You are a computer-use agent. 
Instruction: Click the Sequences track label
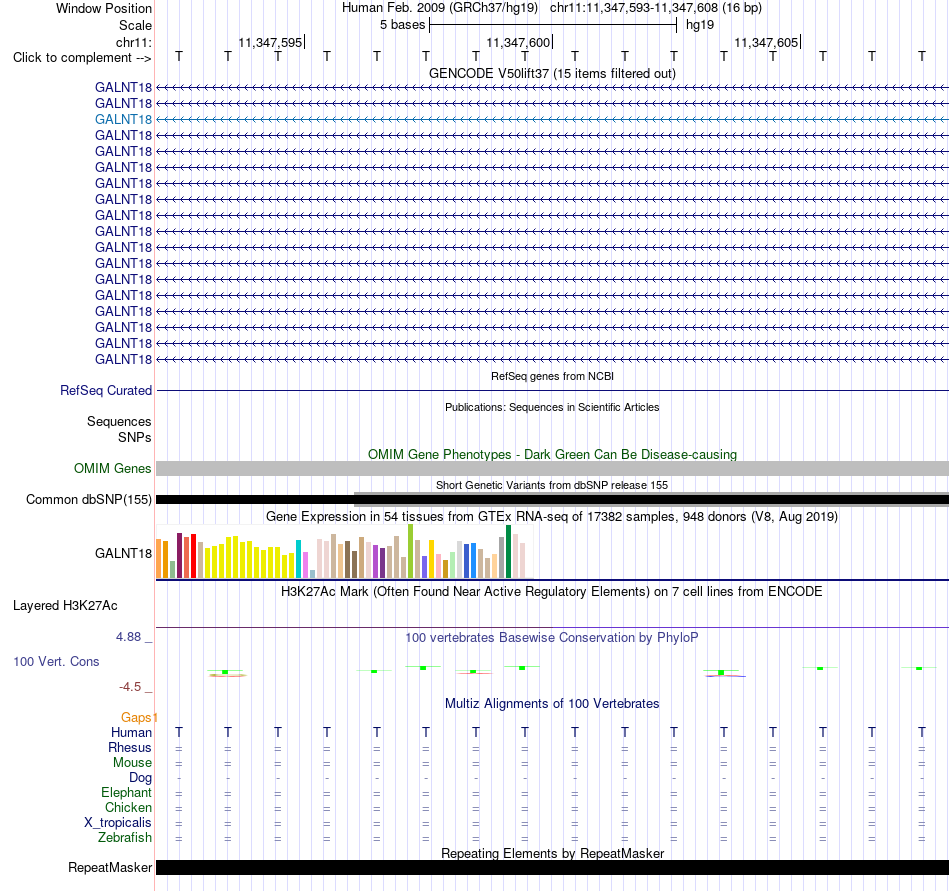(x=119, y=422)
